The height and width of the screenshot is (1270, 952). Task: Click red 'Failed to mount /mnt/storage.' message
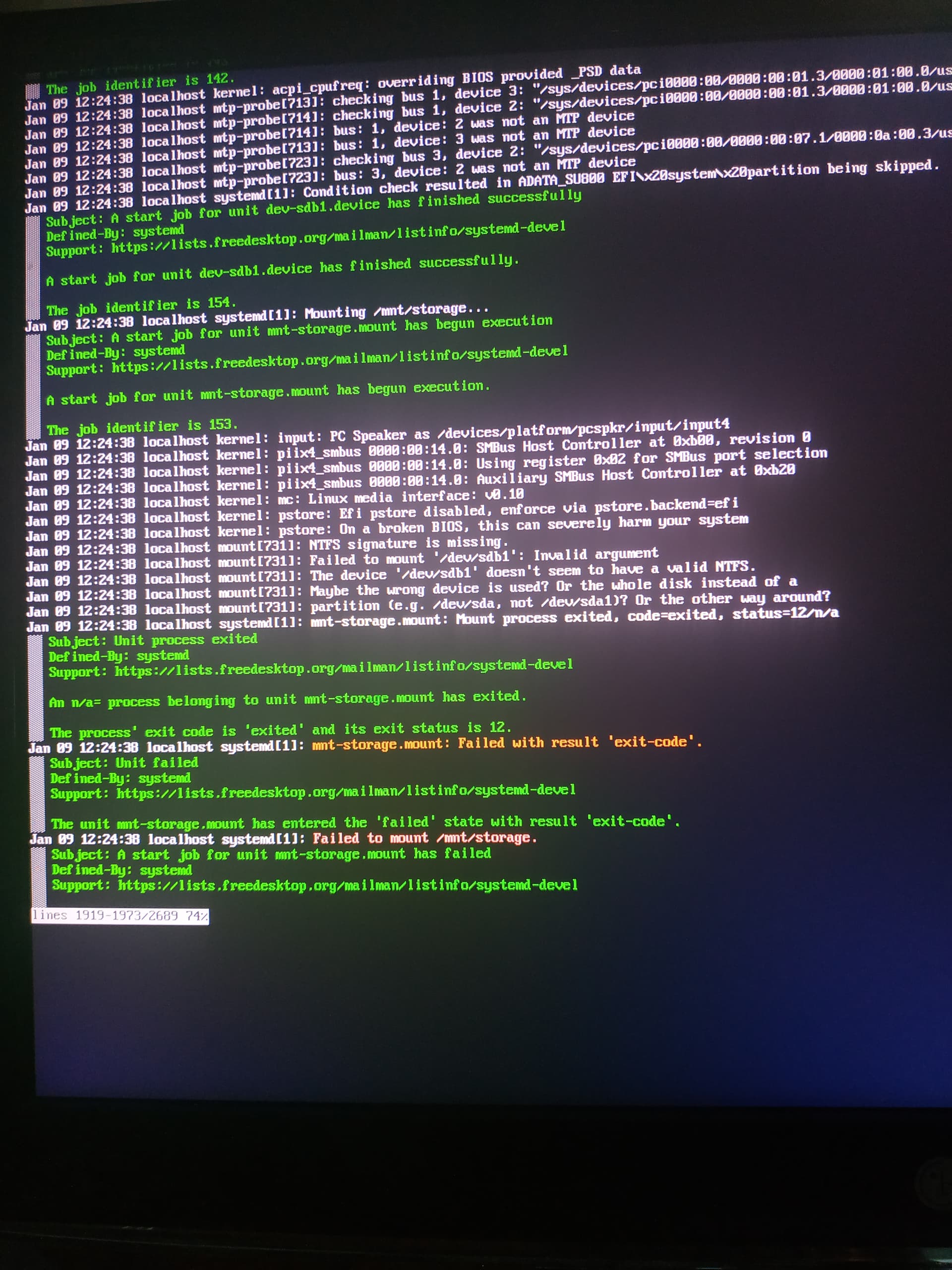tap(424, 838)
